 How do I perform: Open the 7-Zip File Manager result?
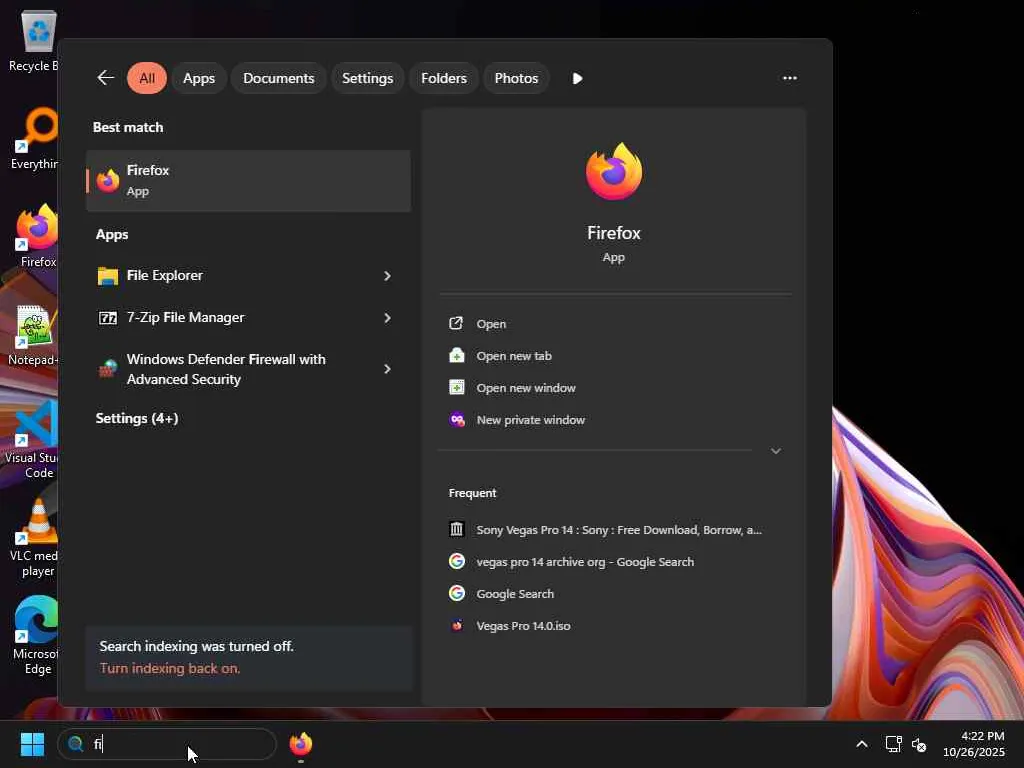(x=235, y=317)
